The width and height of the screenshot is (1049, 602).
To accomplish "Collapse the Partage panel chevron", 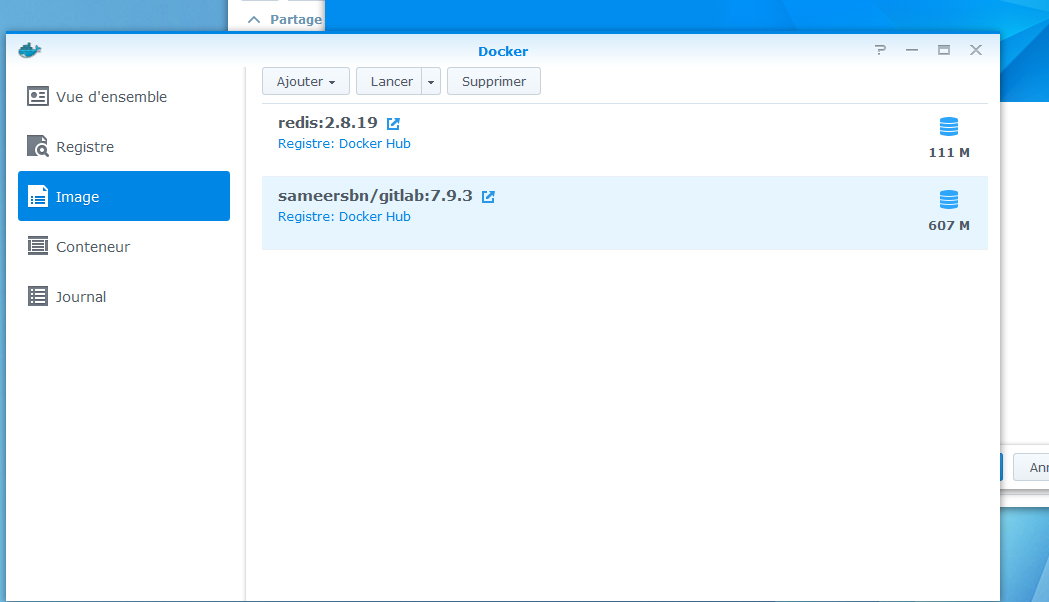I will point(254,19).
